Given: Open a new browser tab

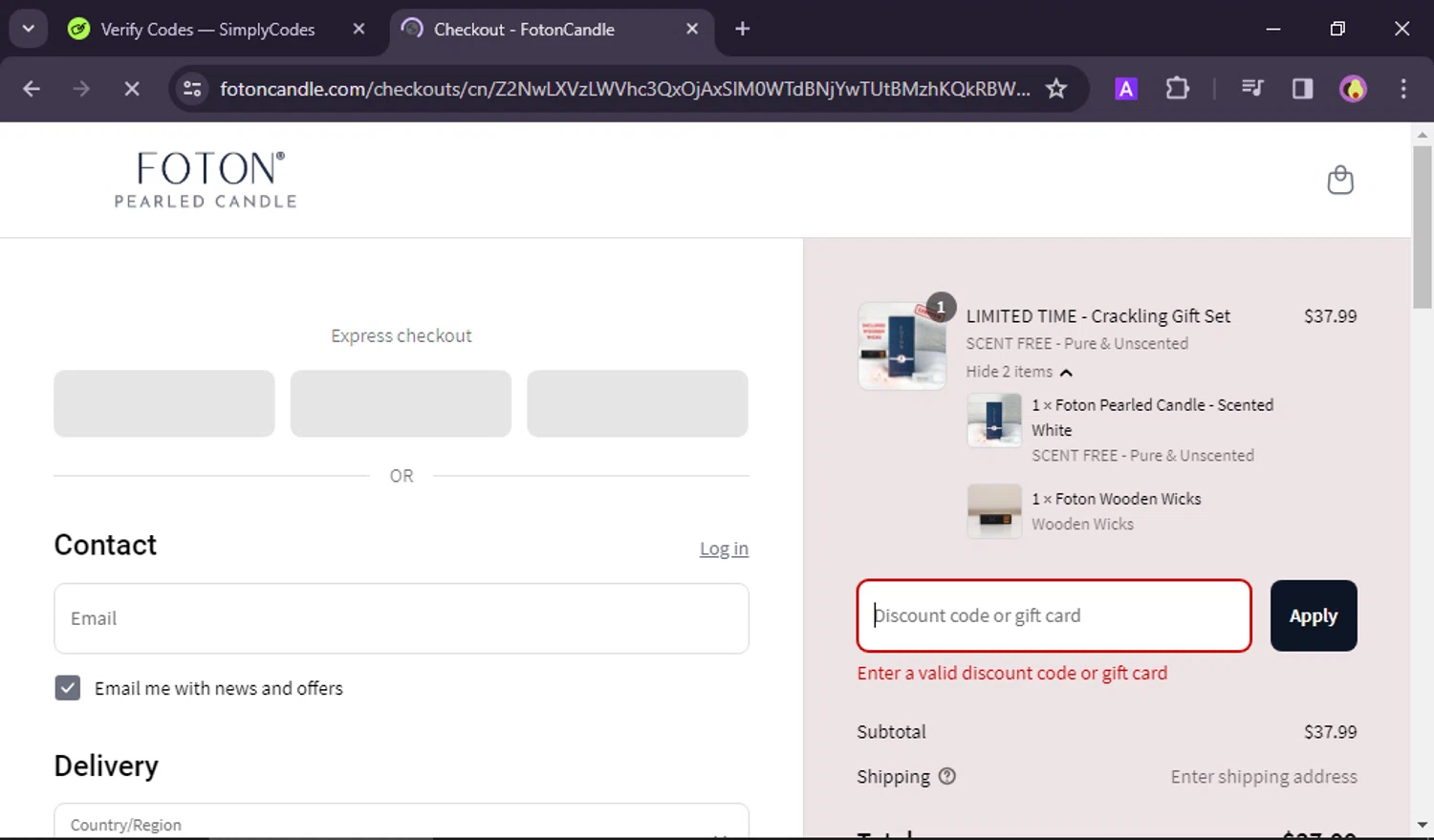Looking at the screenshot, I should tap(742, 29).
